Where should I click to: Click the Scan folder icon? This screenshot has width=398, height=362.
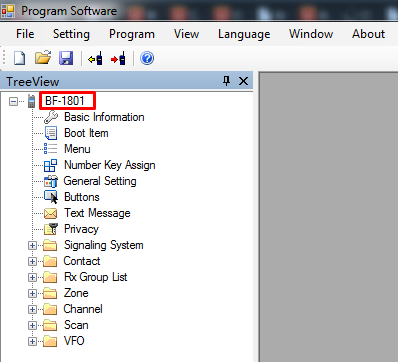[50, 325]
